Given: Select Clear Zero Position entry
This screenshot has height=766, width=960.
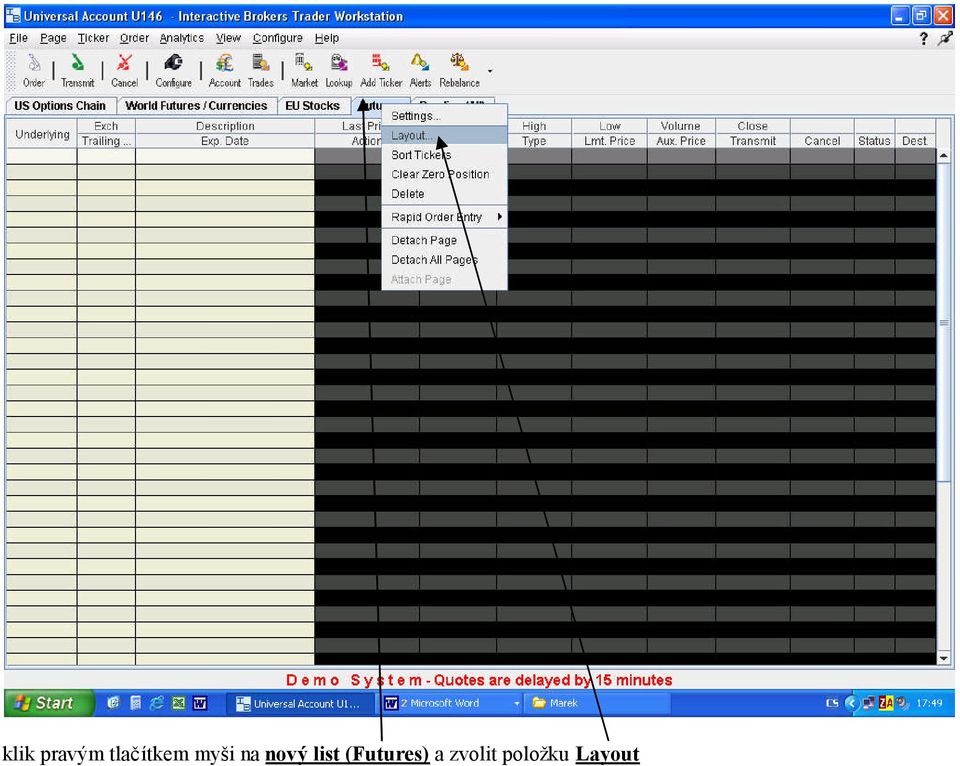Looking at the screenshot, I should [444, 175].
